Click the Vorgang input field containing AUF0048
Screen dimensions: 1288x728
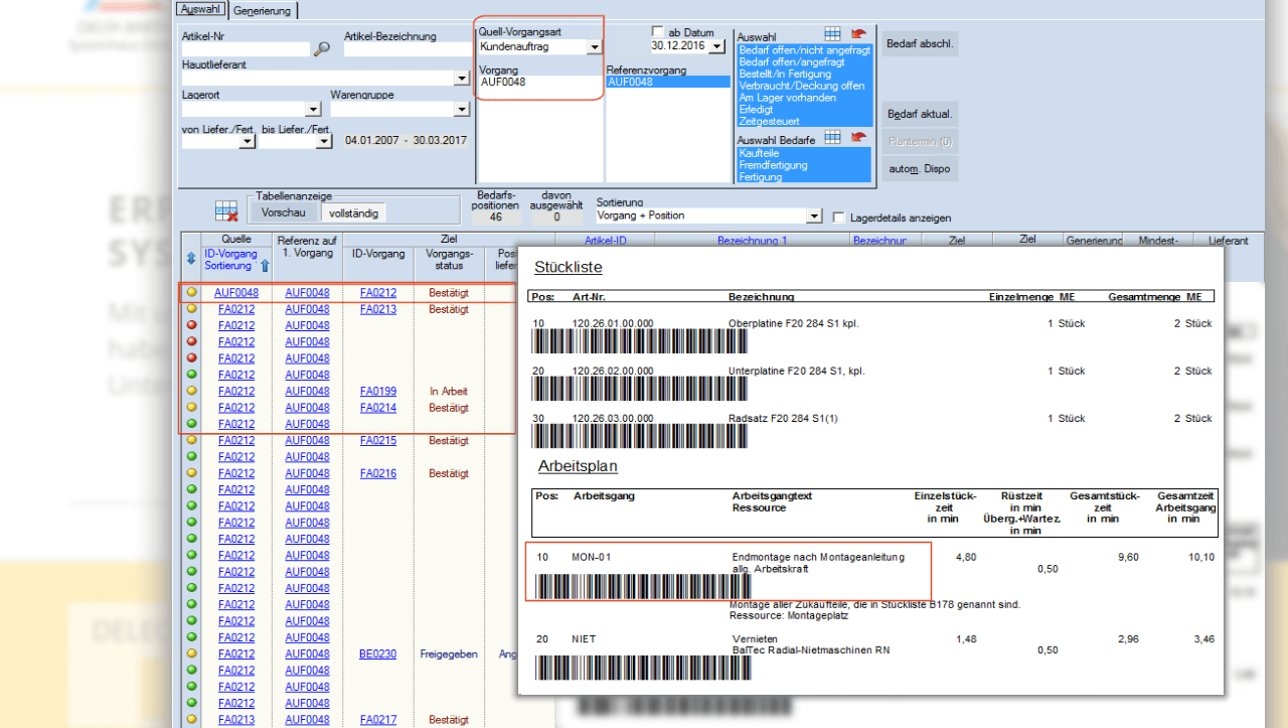click(x=540, y=82)
